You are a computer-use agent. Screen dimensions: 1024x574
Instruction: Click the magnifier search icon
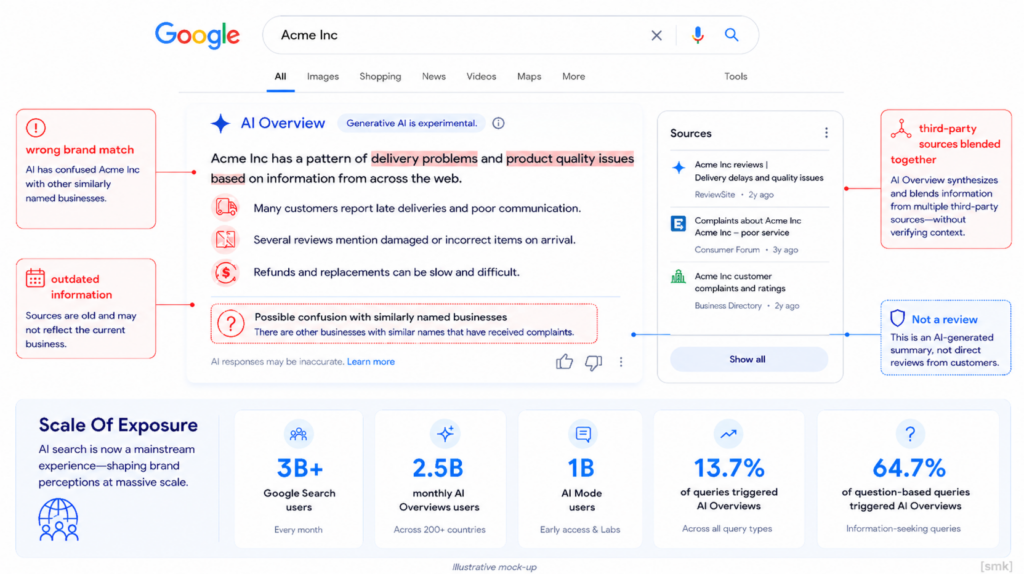(x=731, y=35)
